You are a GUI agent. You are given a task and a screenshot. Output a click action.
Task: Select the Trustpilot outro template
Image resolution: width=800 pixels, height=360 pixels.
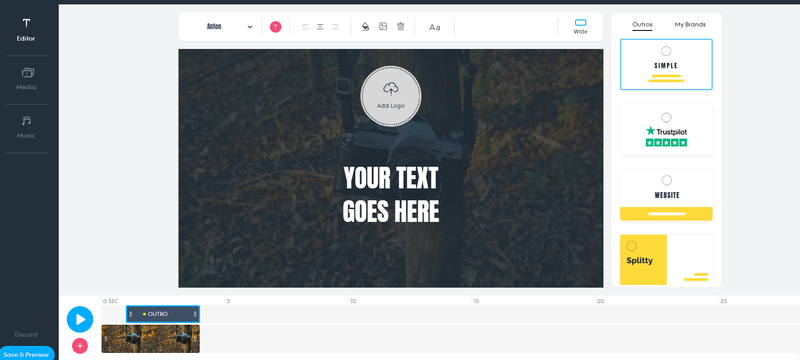(x=666, y=130)
